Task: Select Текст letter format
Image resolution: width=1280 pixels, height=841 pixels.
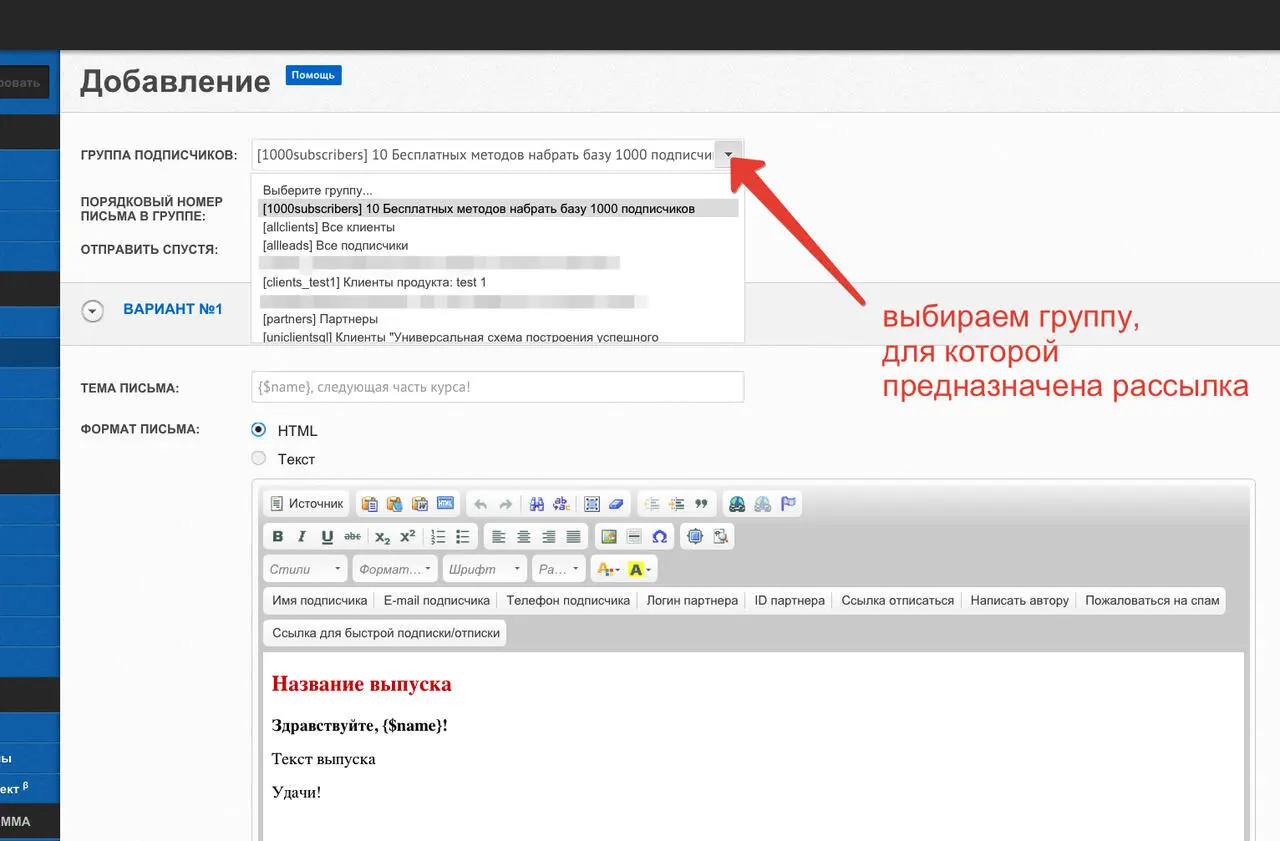Action: (259, 458)
